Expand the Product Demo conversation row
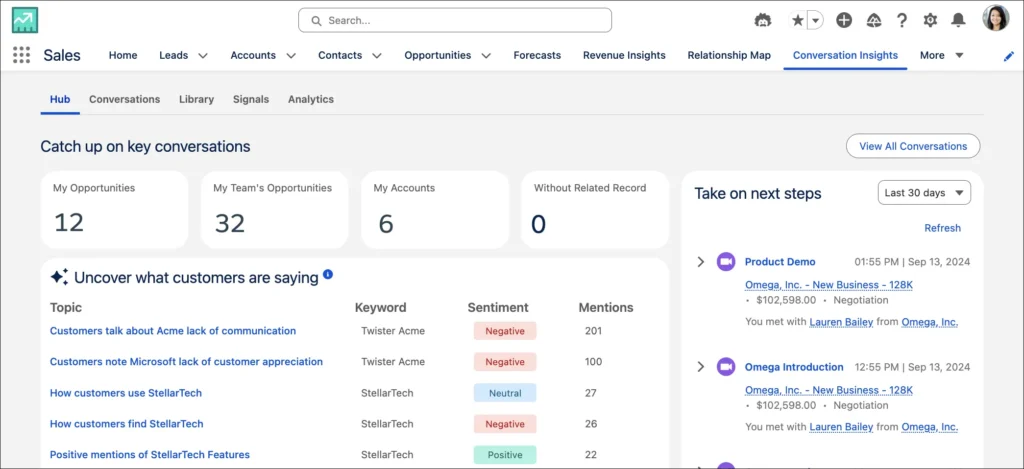Screen dimensions: 1024x469 click(701, 261)
